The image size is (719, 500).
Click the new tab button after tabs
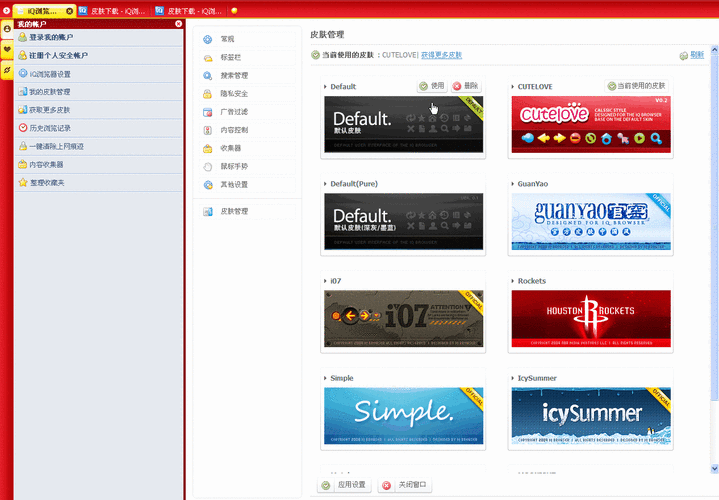click(234, 11)
